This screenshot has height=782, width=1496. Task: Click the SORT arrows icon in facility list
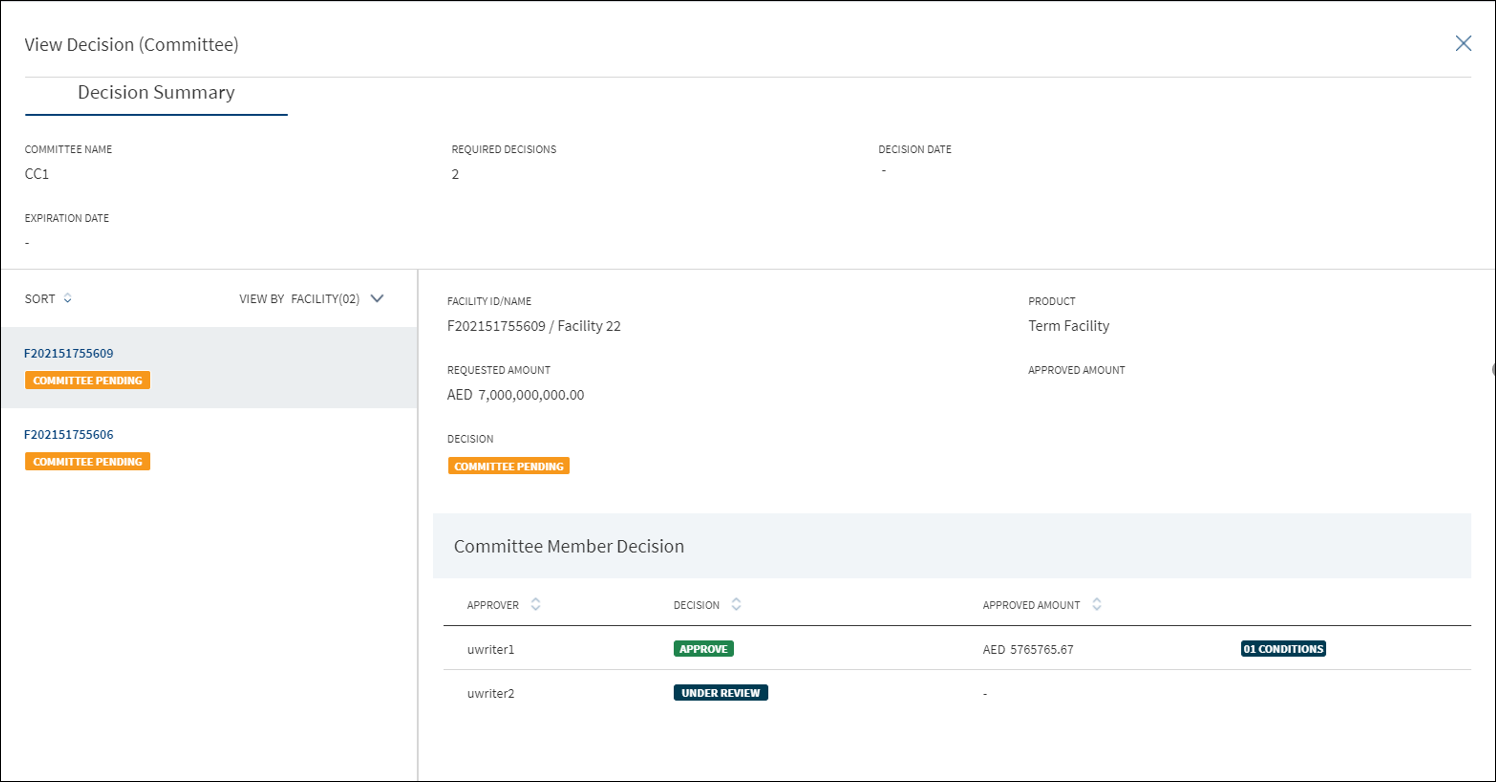tap(67, 298)
